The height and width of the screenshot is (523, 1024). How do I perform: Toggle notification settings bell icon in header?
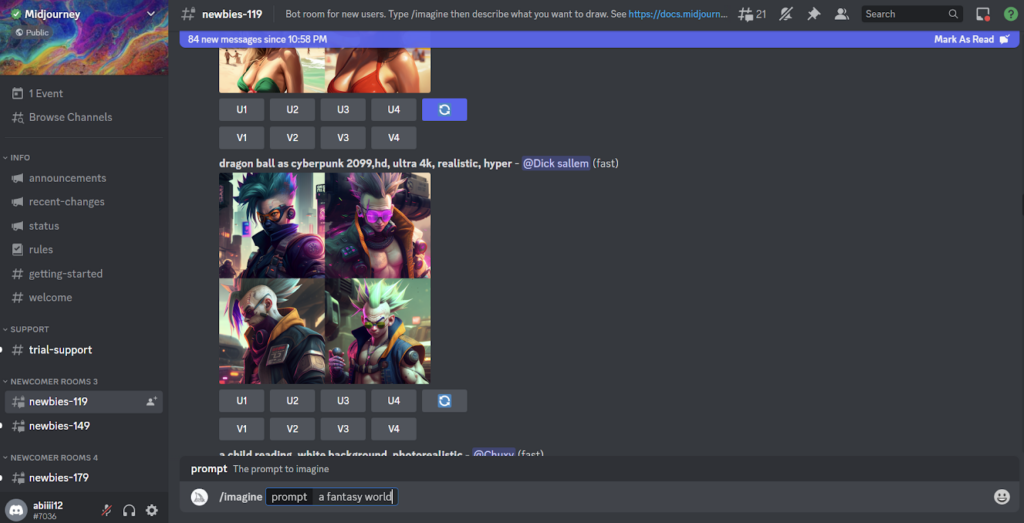click(786, 14)
